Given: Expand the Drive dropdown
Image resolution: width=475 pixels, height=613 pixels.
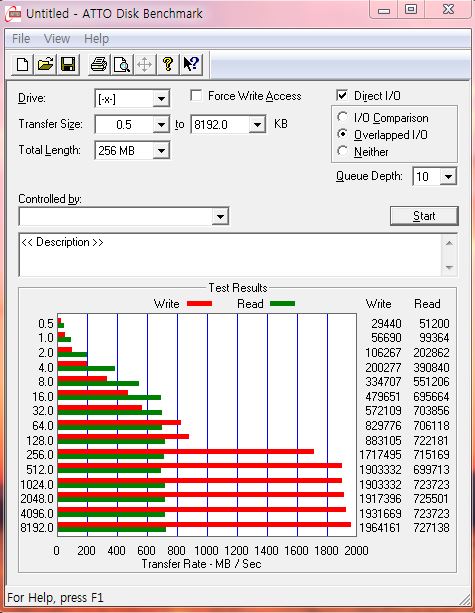Looking at the screenshot, I should tap(161, 99).
